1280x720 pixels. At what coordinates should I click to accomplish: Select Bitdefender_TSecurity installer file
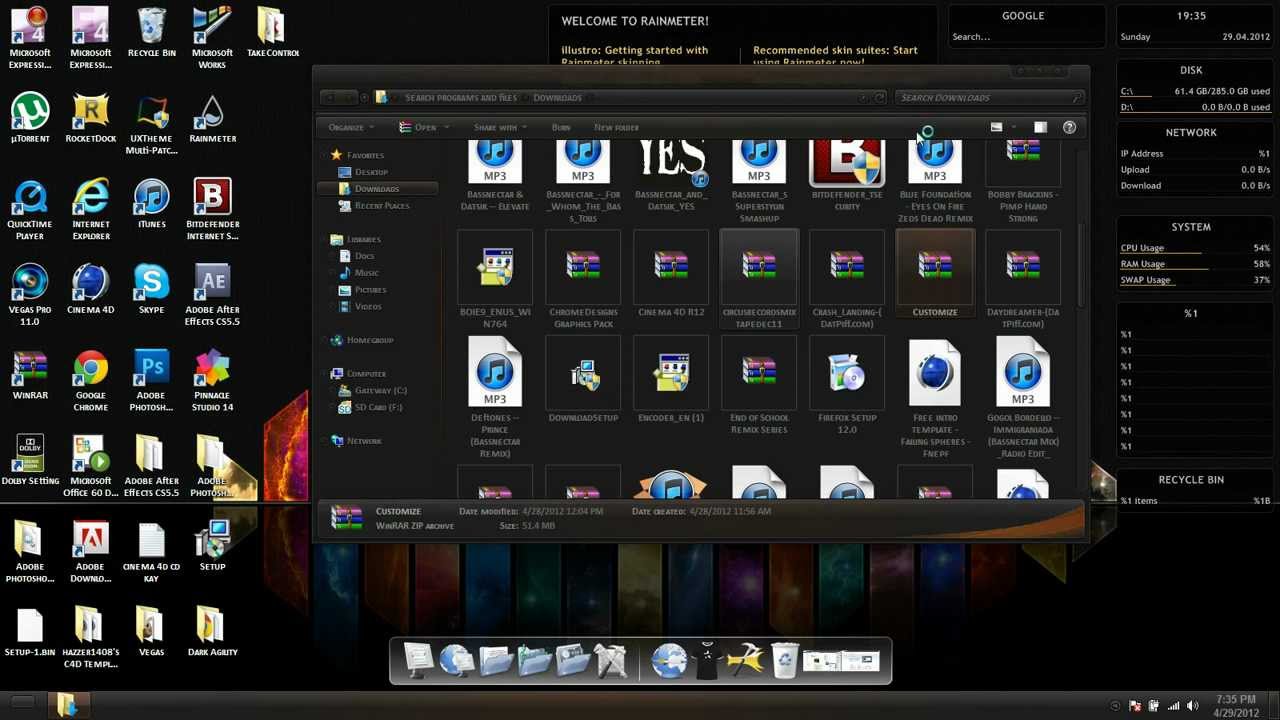pyautogui.click(x=847, y=176)
